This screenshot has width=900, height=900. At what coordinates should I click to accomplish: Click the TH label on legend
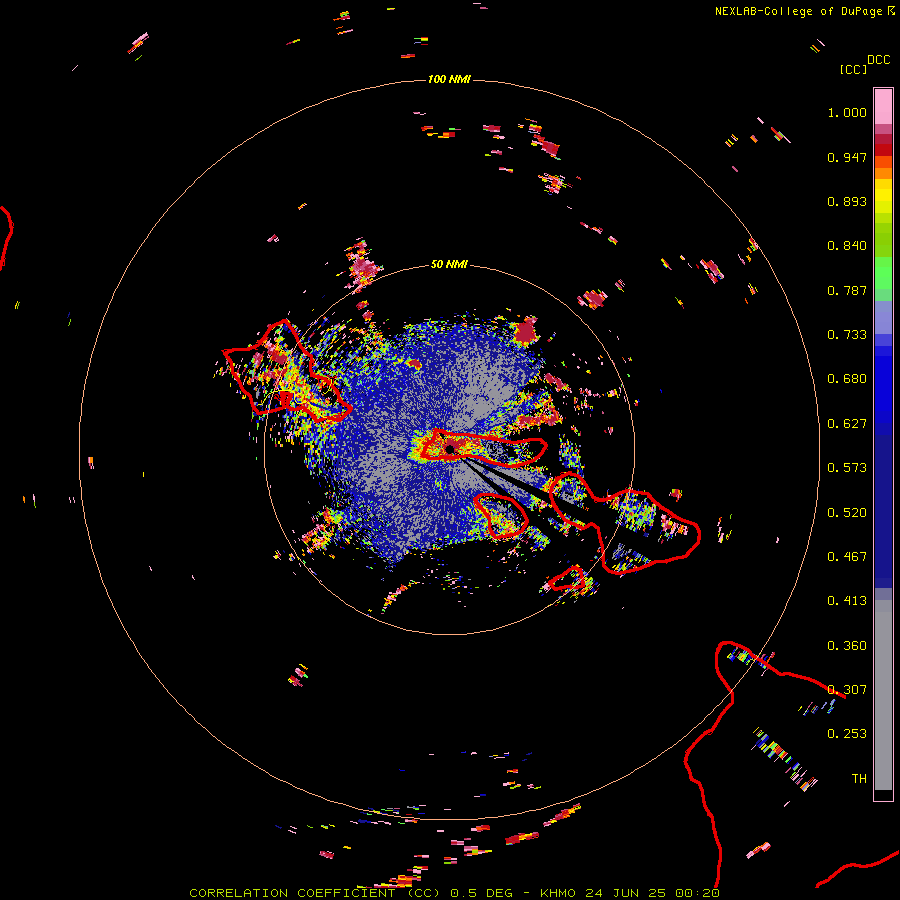859,779
